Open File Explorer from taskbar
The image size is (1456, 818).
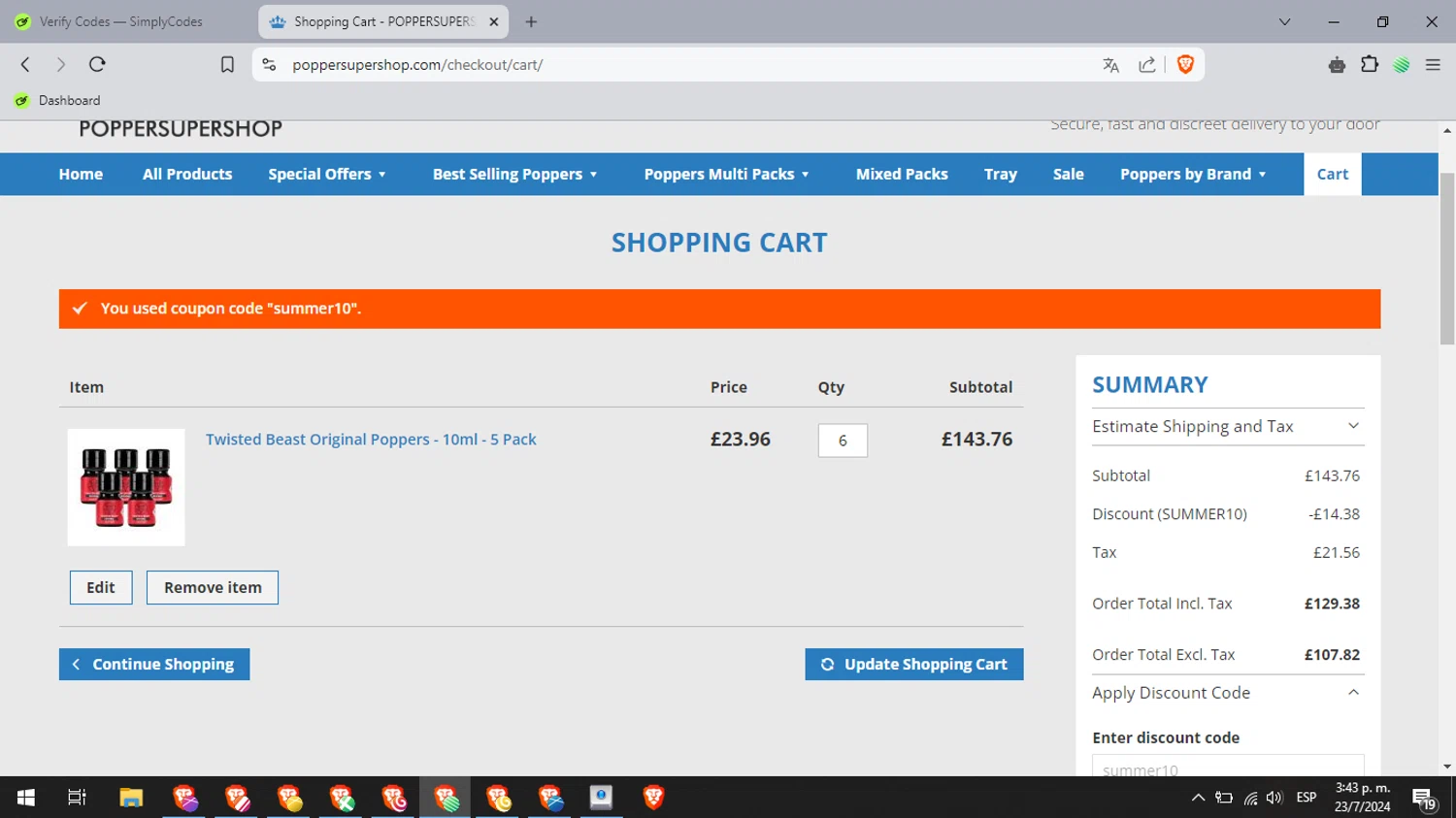131,798
